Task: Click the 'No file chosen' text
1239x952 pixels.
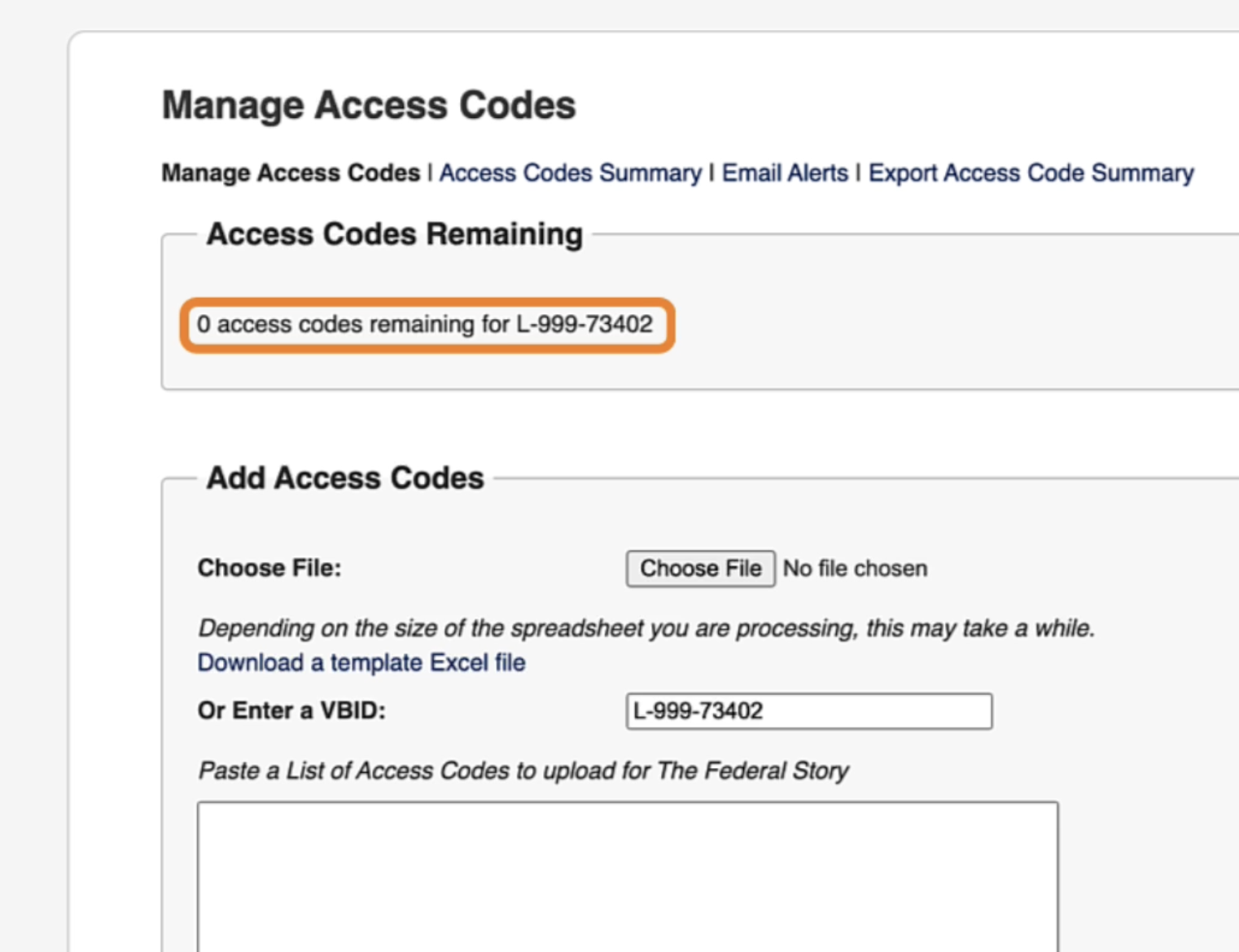Action: coord(855,568)
